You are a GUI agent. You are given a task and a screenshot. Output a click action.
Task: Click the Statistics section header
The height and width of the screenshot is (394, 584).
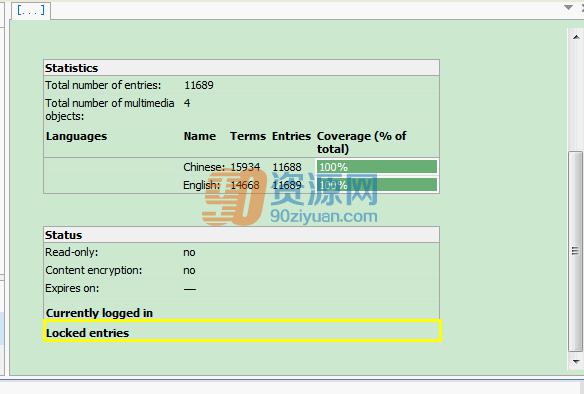pyautogui.click(x=241, y=68)
